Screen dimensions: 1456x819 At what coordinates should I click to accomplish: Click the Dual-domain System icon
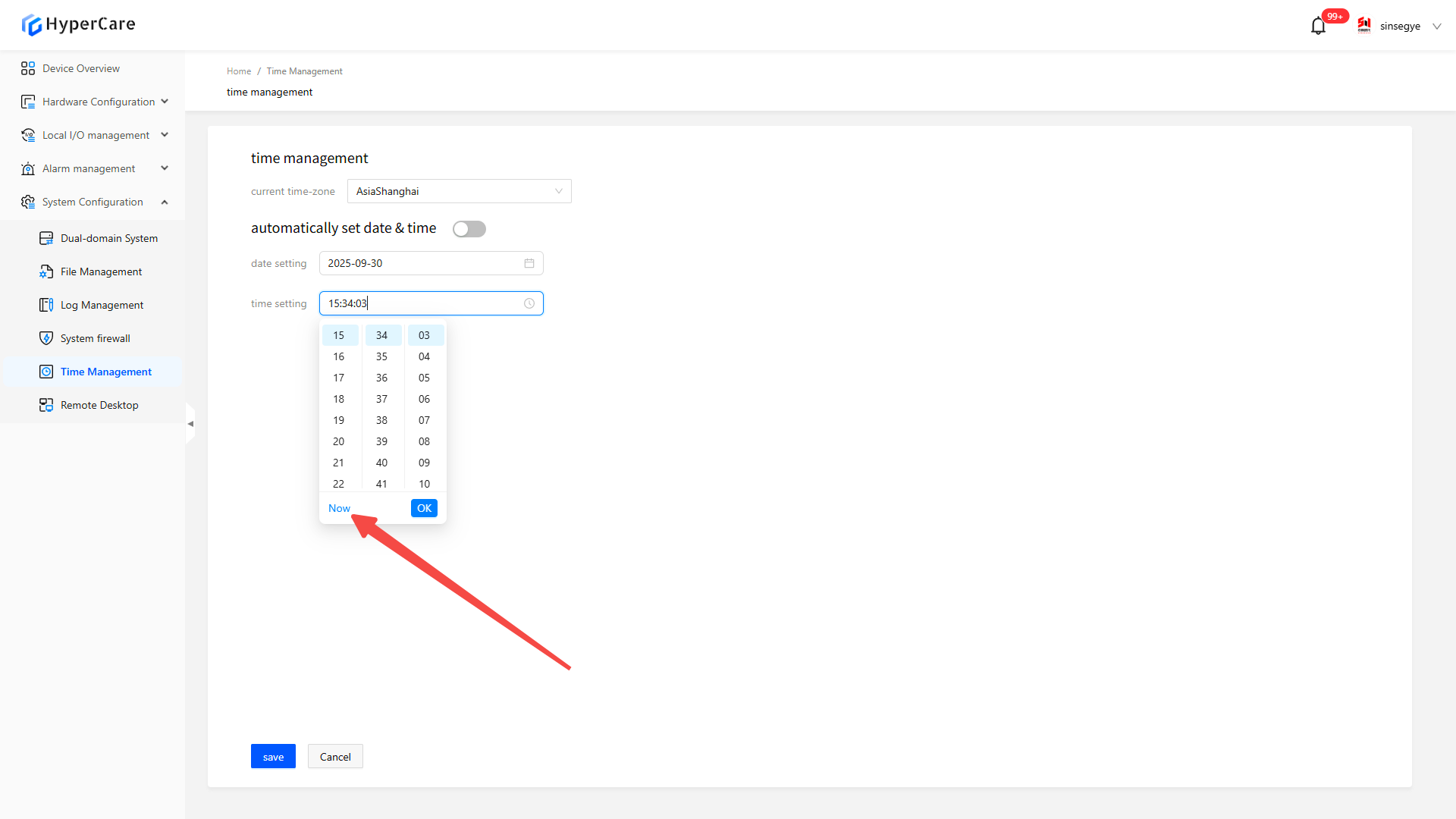(46, 238)
